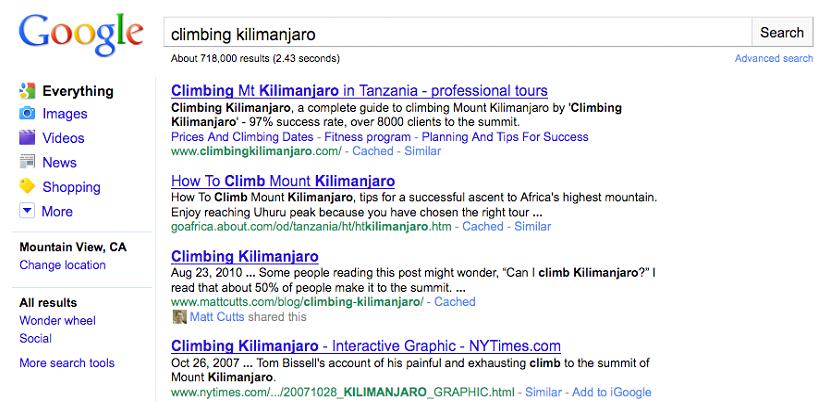Open Wonder wheel view
Screen dimensions: 824x418
57,321
